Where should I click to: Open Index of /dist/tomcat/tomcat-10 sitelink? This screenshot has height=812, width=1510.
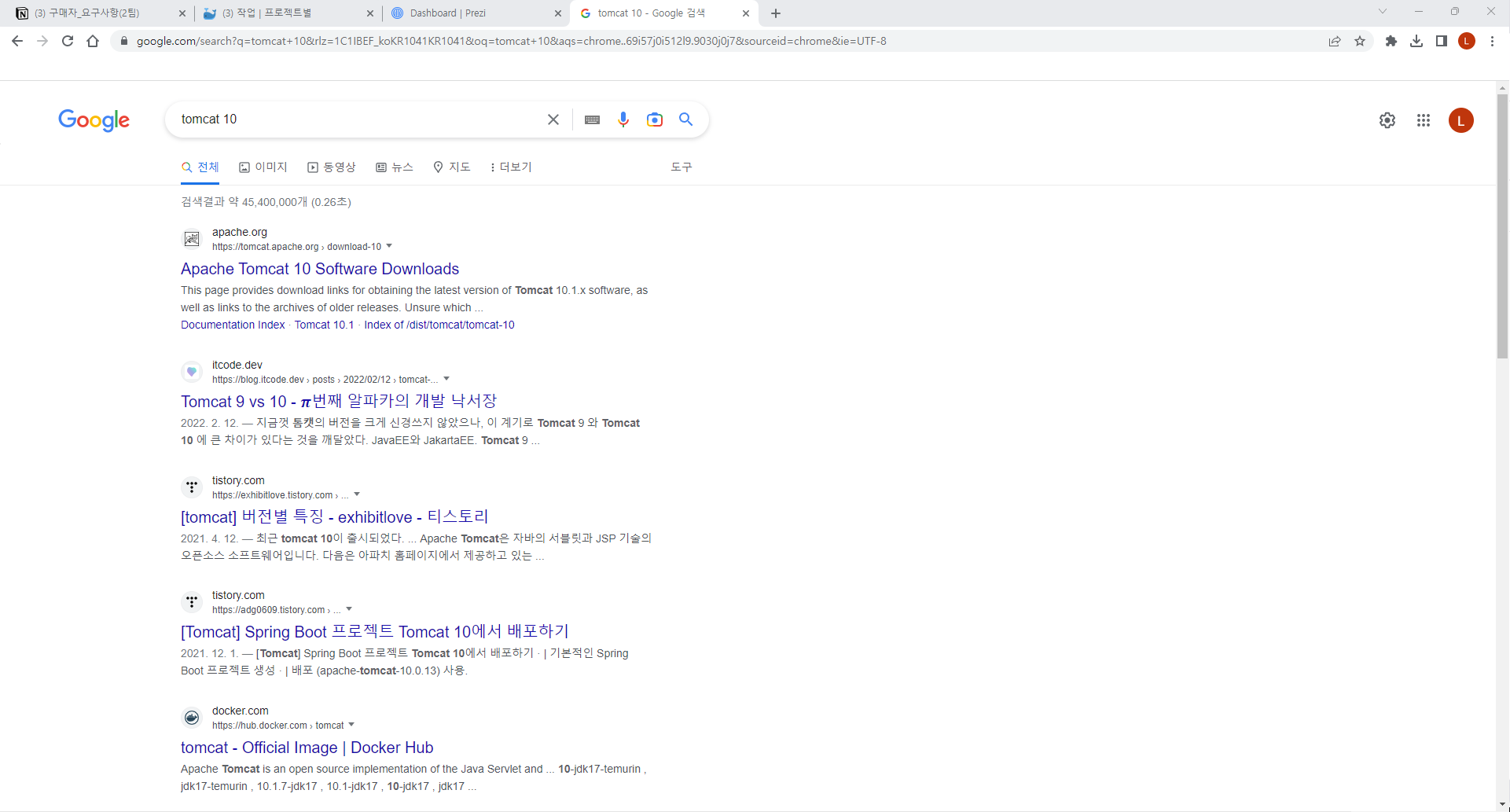tap(439, 325)
